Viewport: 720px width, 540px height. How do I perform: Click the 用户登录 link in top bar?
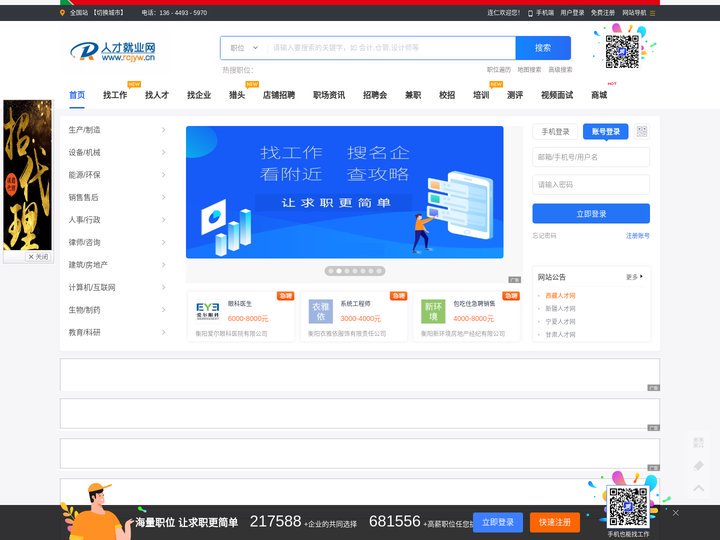(x=572, y=13)
